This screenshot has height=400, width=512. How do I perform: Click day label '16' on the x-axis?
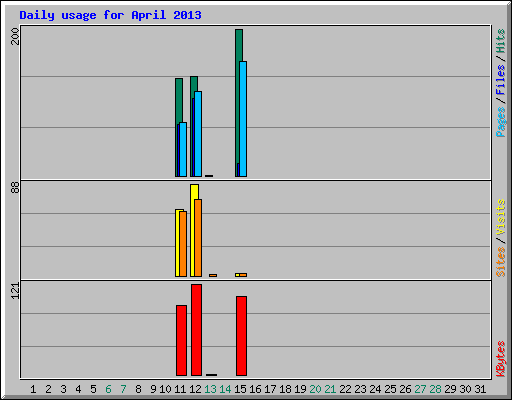coord(255,389)
